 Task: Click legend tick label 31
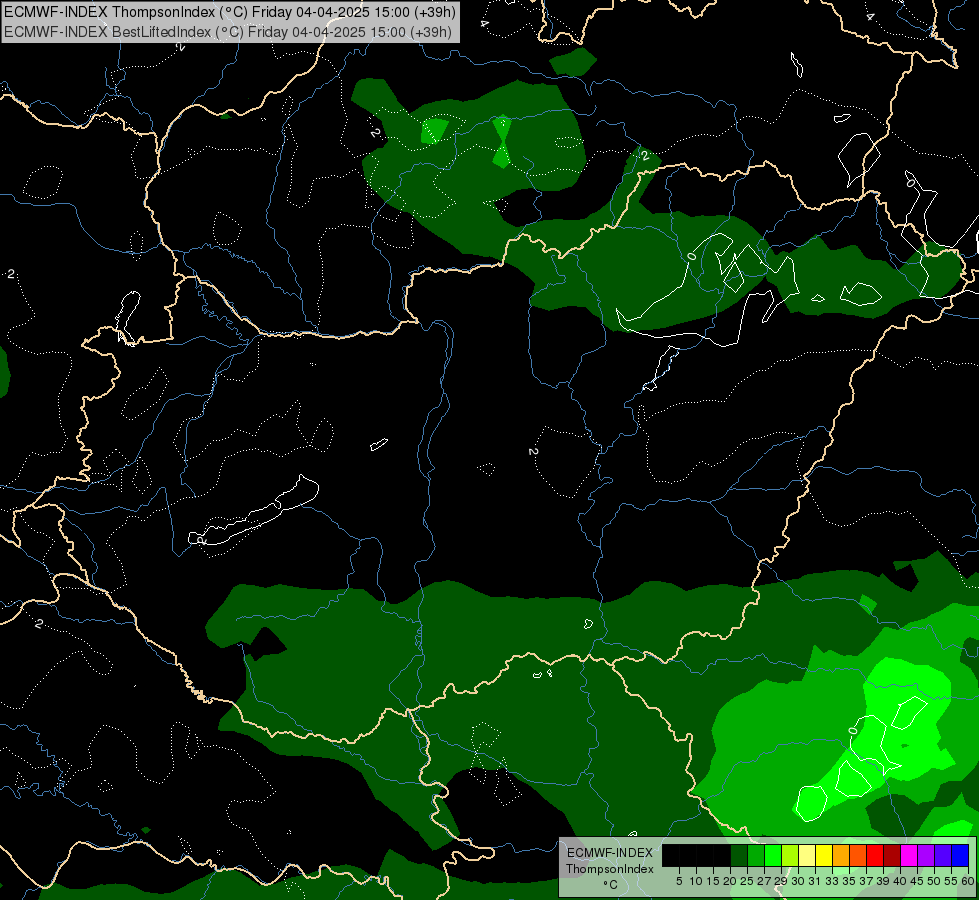pos(815,881)
